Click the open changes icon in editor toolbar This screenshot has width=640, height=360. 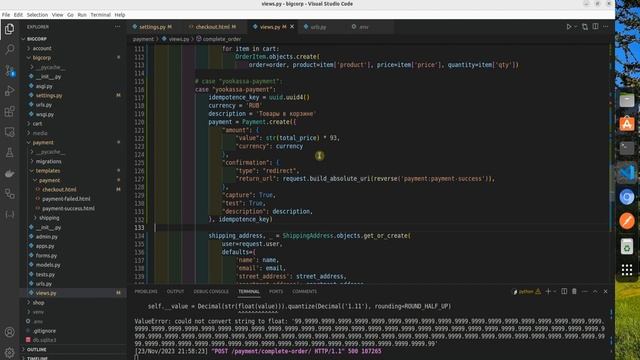click(x=585, y=27)
